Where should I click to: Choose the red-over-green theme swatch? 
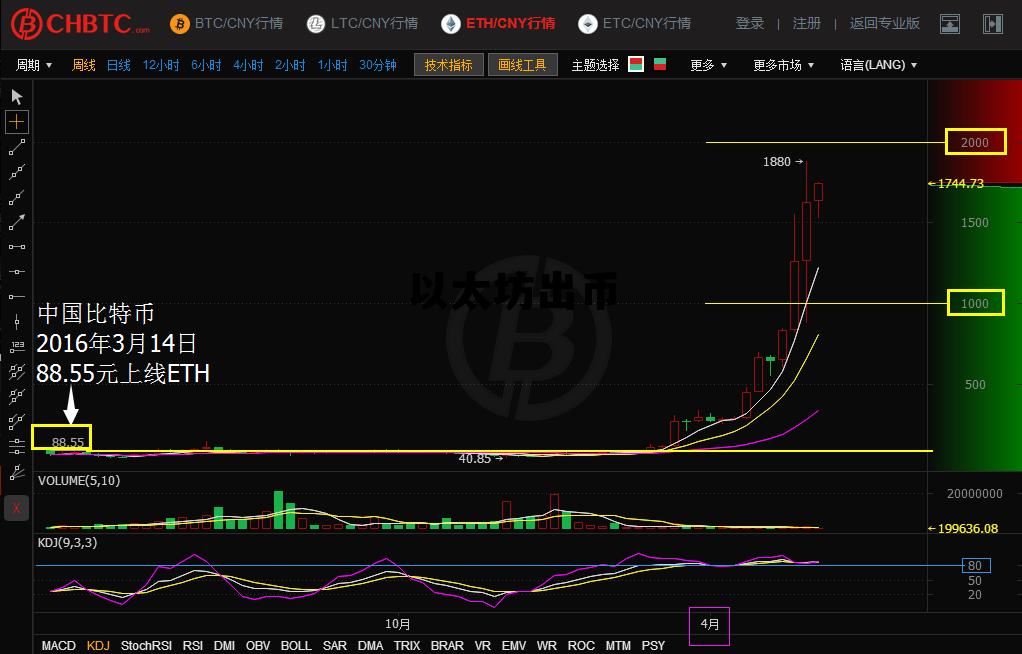tap(636, 65)
